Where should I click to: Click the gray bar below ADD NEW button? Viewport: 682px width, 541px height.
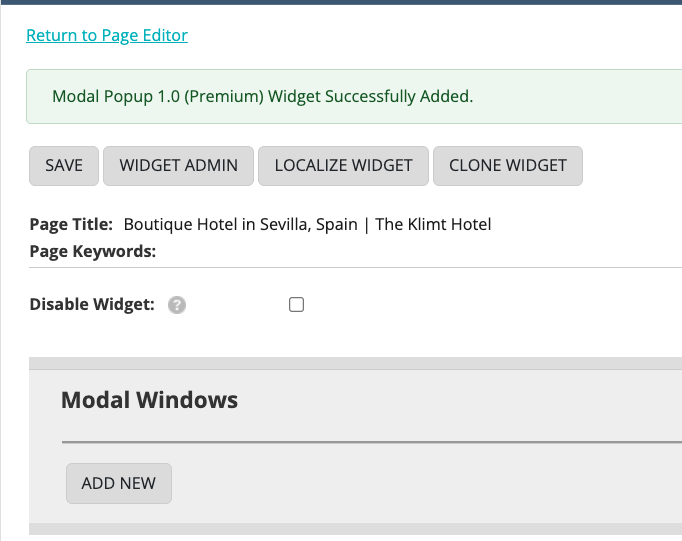point(355,529)
